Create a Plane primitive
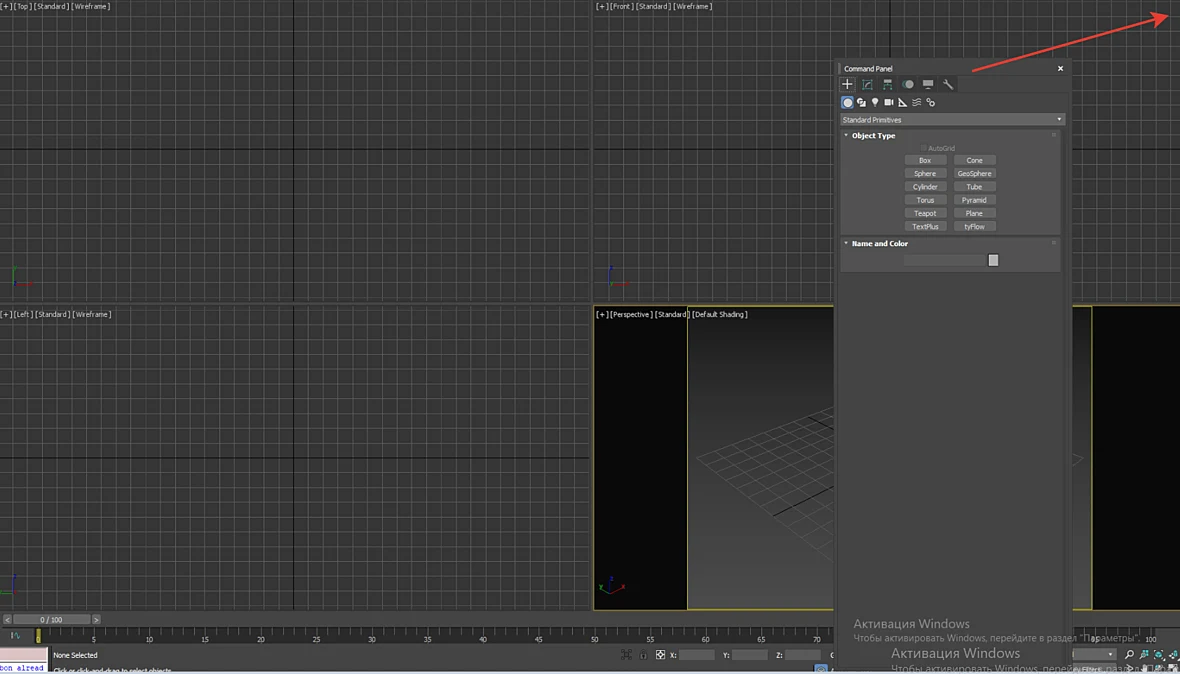Screen dimensions: 1180x674 tap(975, 213)
